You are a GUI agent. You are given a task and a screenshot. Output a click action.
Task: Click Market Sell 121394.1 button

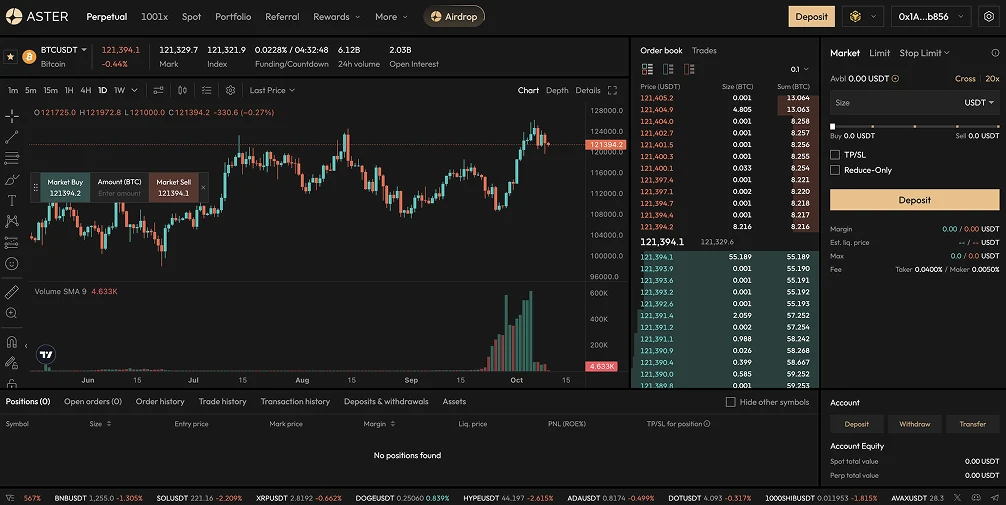pos(173,187)
